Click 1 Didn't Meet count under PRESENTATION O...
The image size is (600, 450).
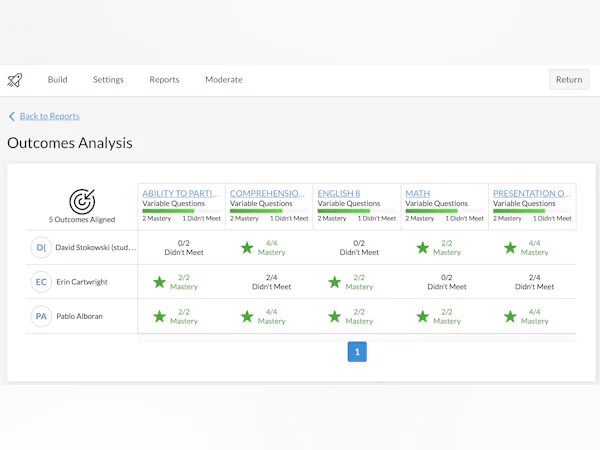(552, 218)
